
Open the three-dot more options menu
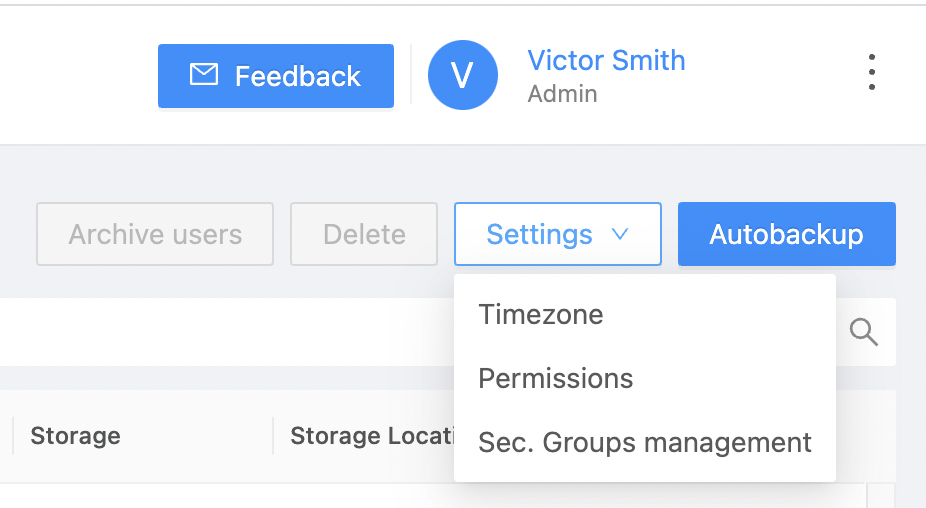click(x=872, y=72)
